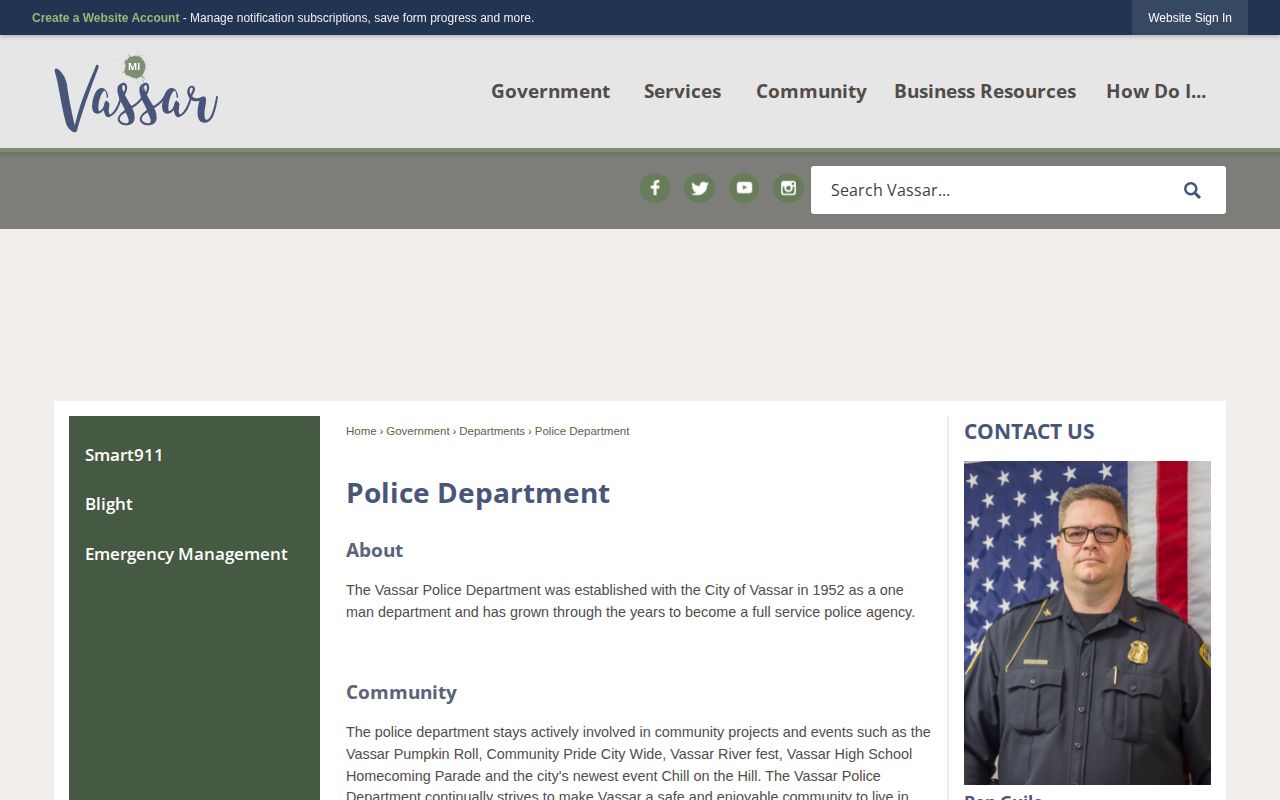Open the Vassar Instagram icon
Viewport: 1280px width, 800px height.
(788, 188)
